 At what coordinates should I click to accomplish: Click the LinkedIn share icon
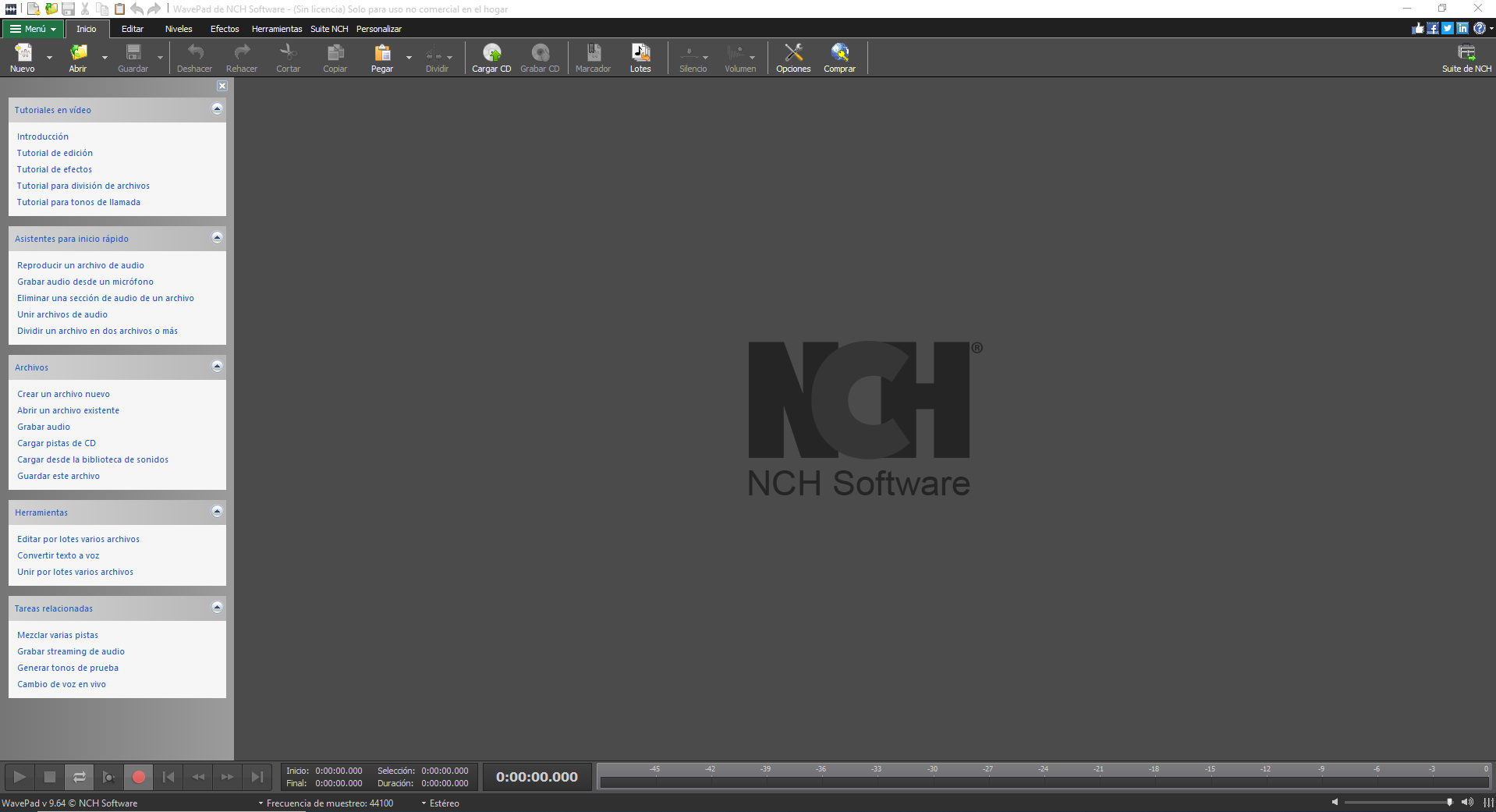point(1462,29)
